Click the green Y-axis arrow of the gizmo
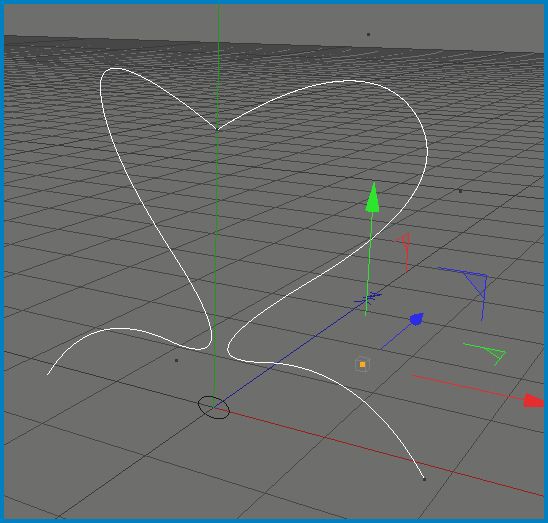This screenshot has height=523, width=548. point(373,198)
